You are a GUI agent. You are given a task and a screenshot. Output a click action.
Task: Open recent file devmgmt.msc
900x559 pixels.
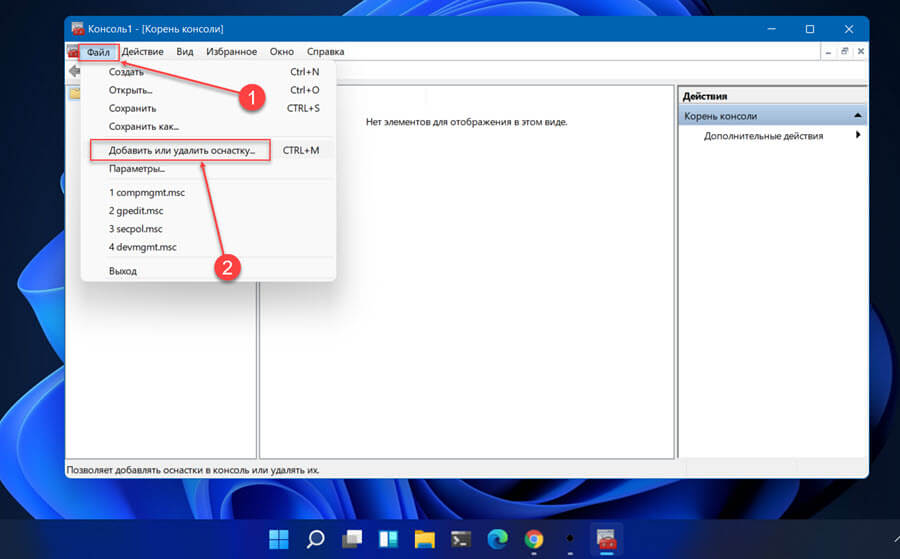pos(208,247)
